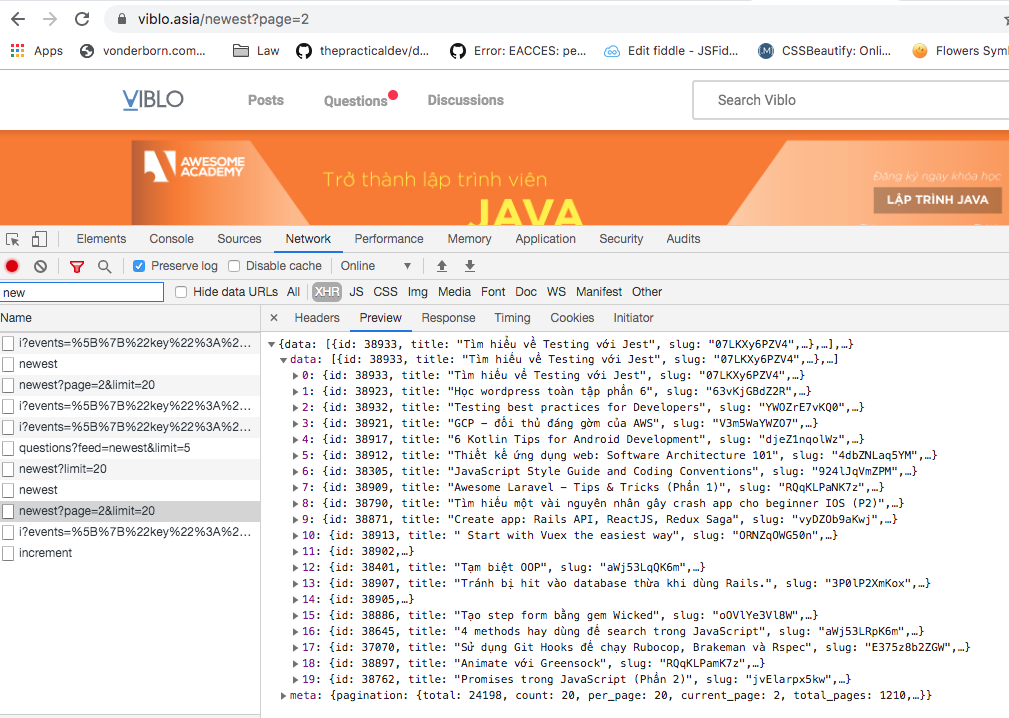Select the Font filter type

pyautogui.click(x=493, y=292)
